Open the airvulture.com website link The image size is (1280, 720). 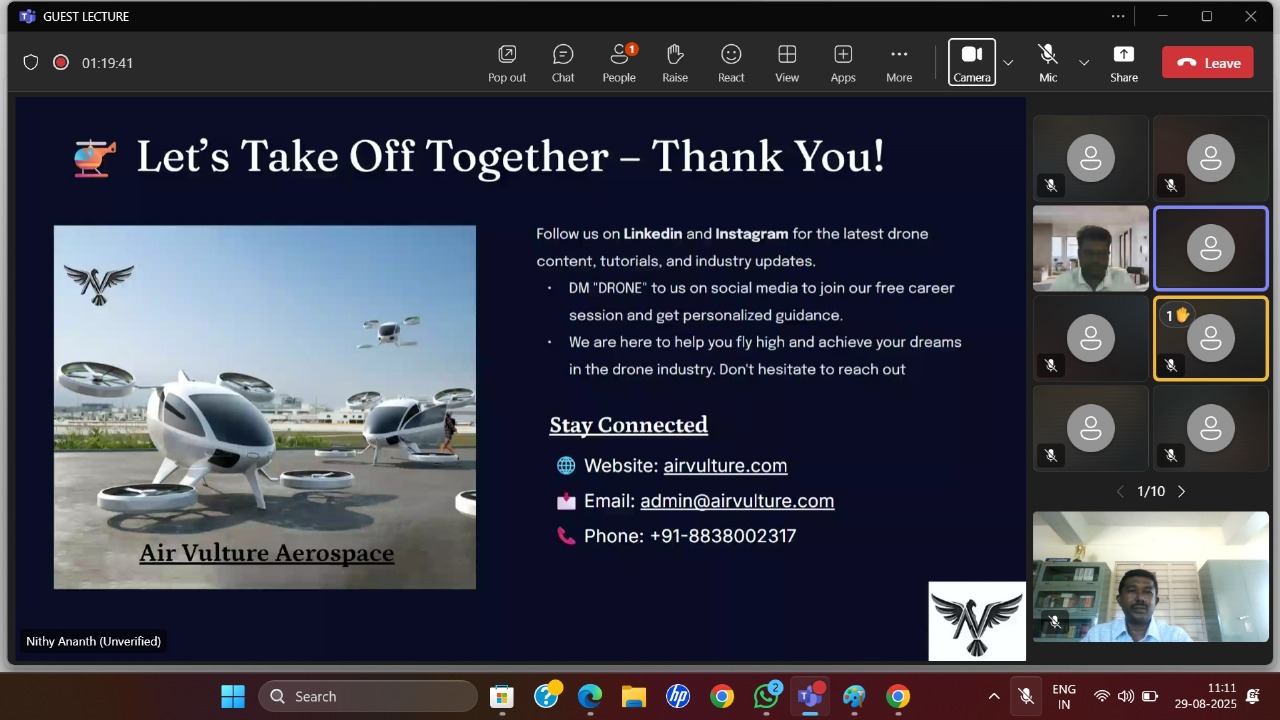click(725, 466)
